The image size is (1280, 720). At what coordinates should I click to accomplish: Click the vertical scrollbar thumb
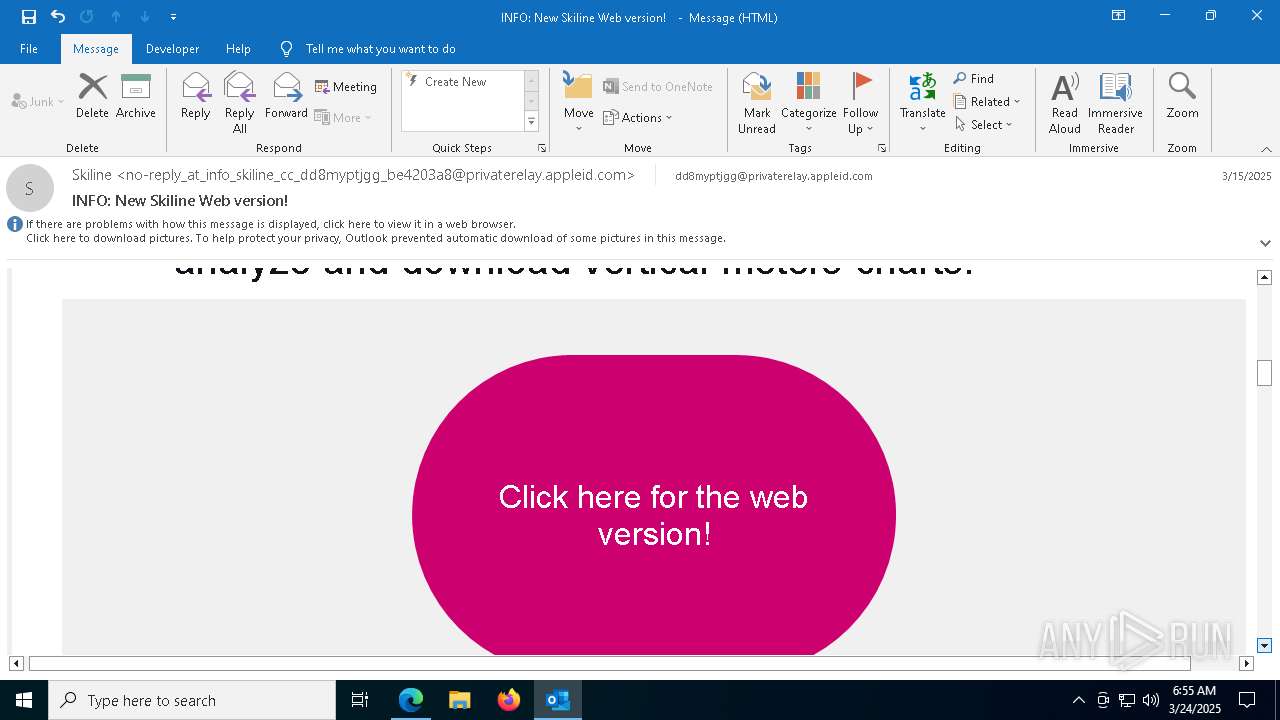(1264, 372)
